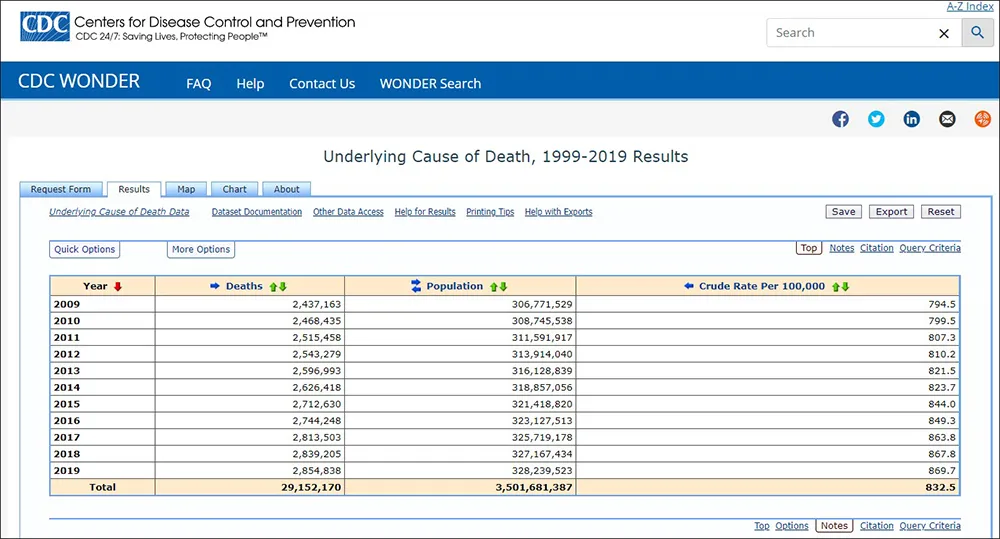Click the Top button above the table
This screenshot has height=539, width=1000.
[x=809, y=248]
